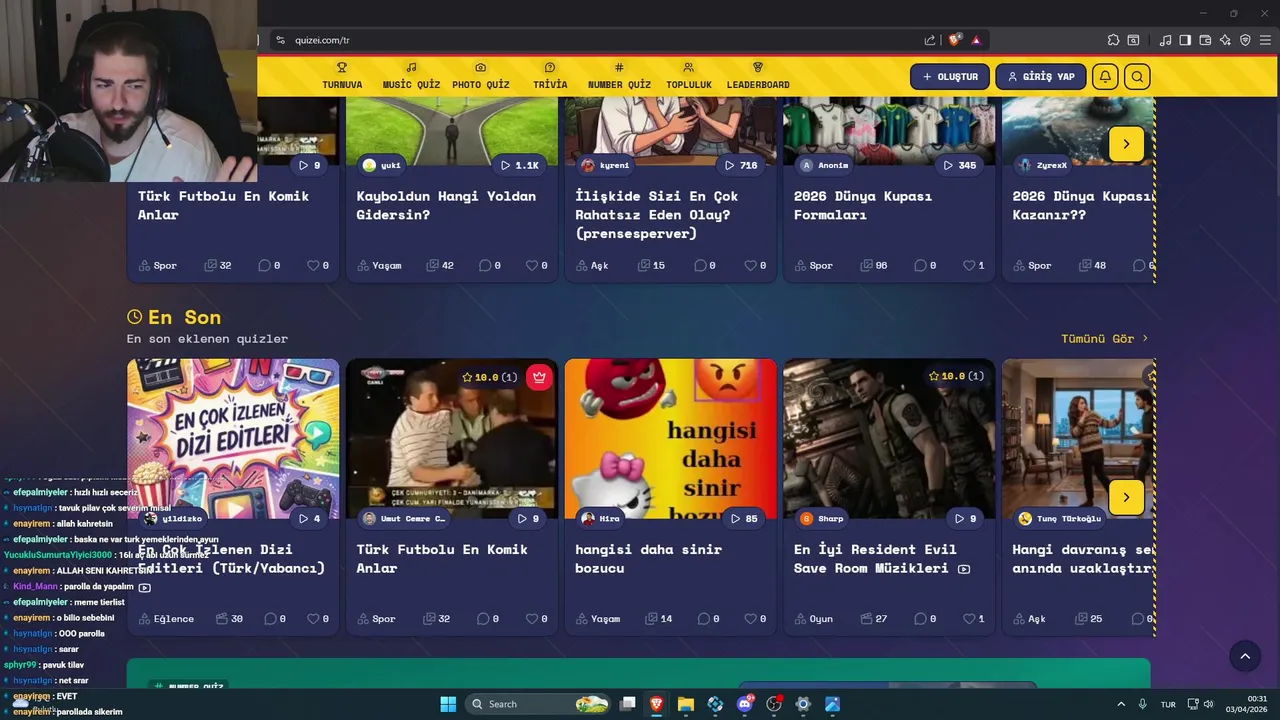Viewport: 1280px width, 720px height.
Task: Click the Task View taskbar icon
Action: (x=628, y=704)
